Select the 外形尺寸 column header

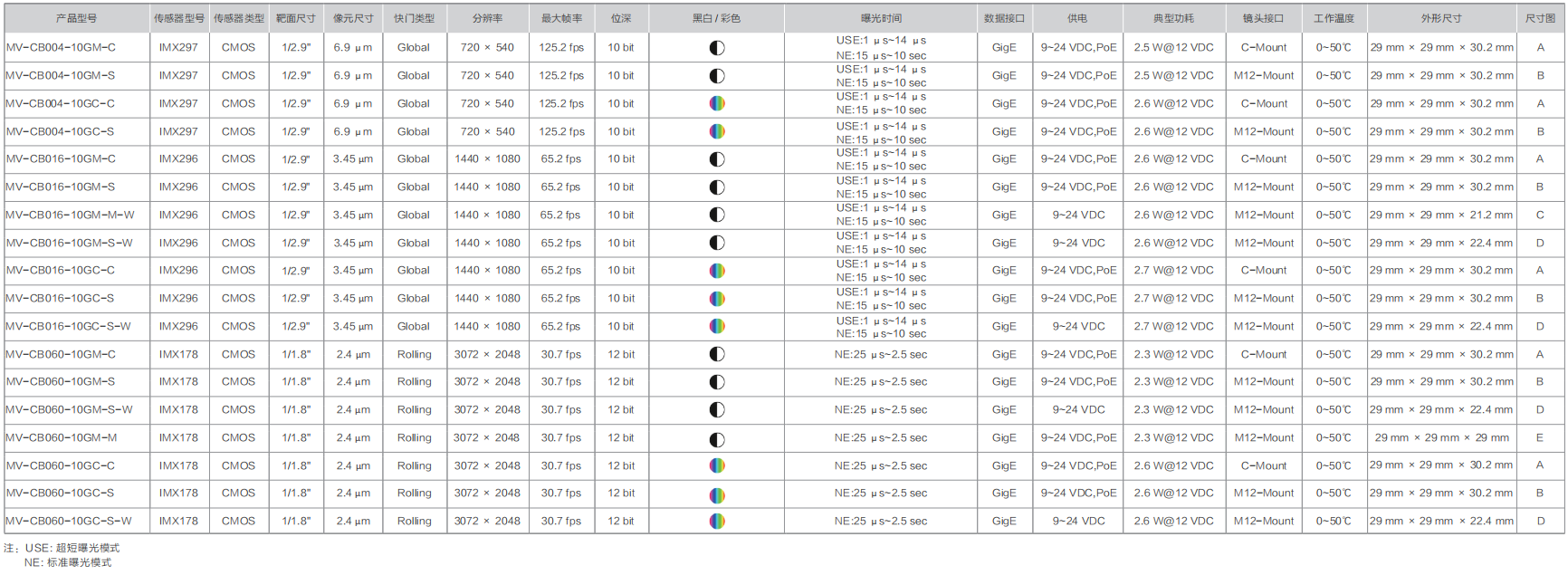1441,18
